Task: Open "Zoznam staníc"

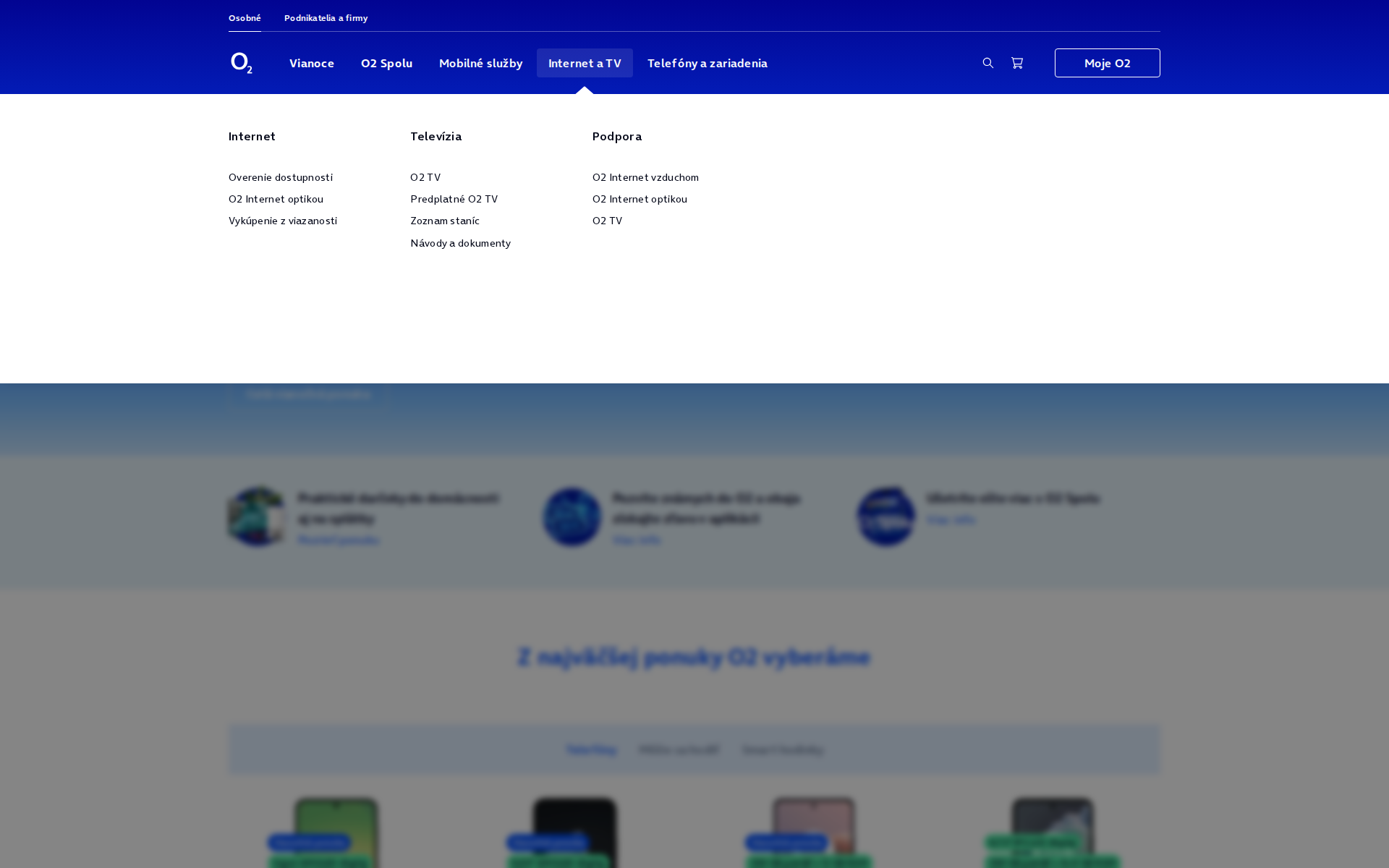Action: pyautogui.click(x=444, y=221)
